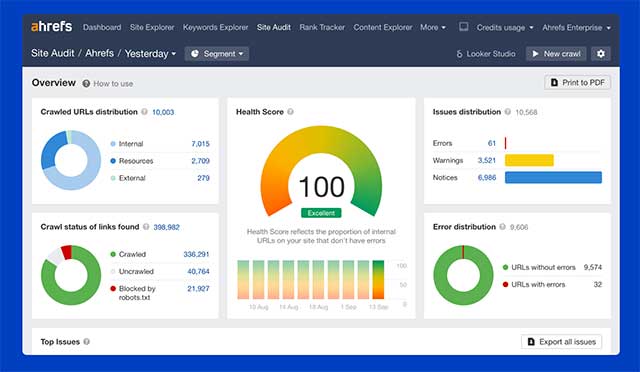
Task: Click the Crawl status donut chart
Action: (x=71, y=275)
